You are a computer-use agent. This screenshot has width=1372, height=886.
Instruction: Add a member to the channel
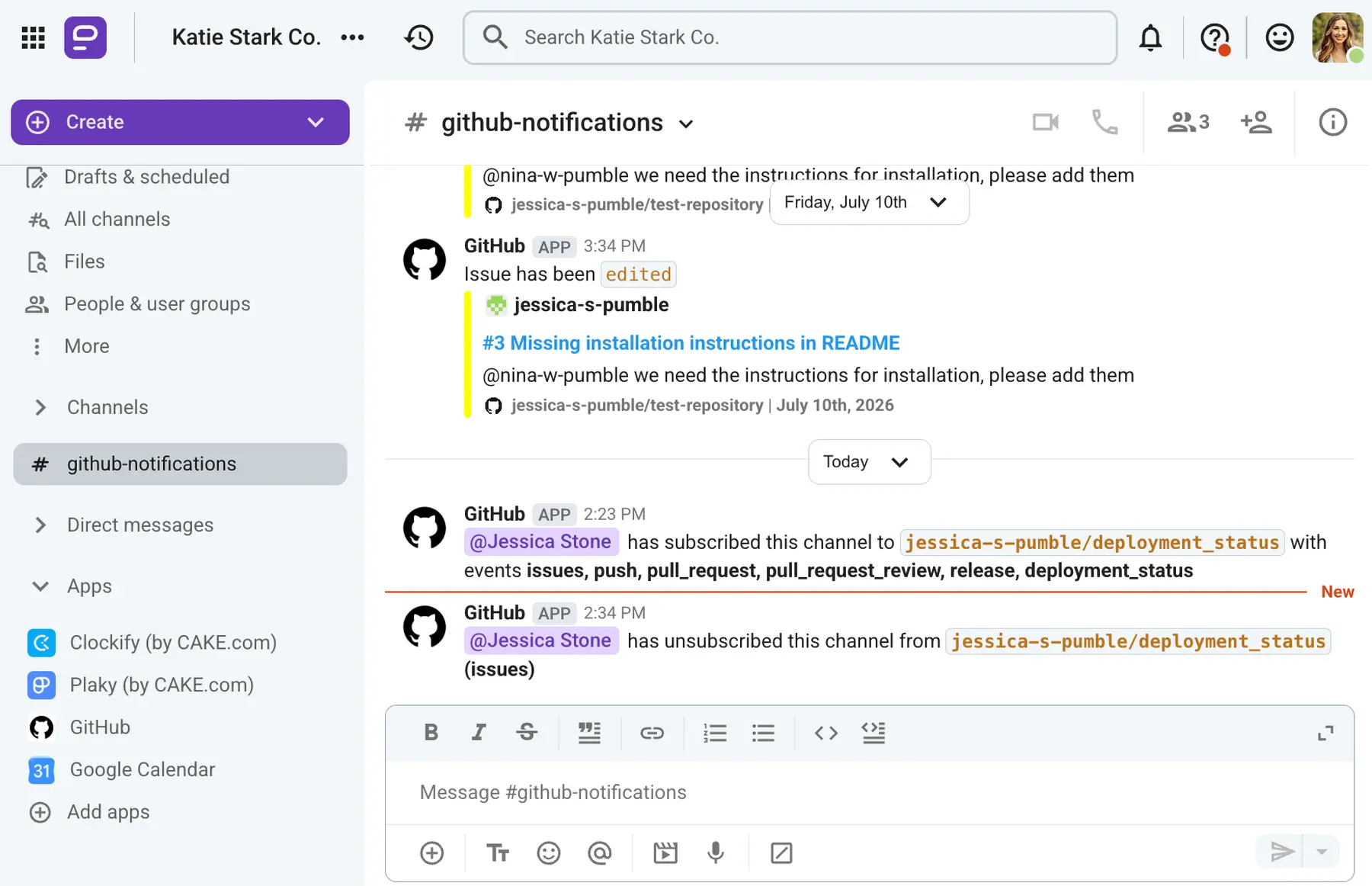pyautogui.click(x=1256, y=122)
